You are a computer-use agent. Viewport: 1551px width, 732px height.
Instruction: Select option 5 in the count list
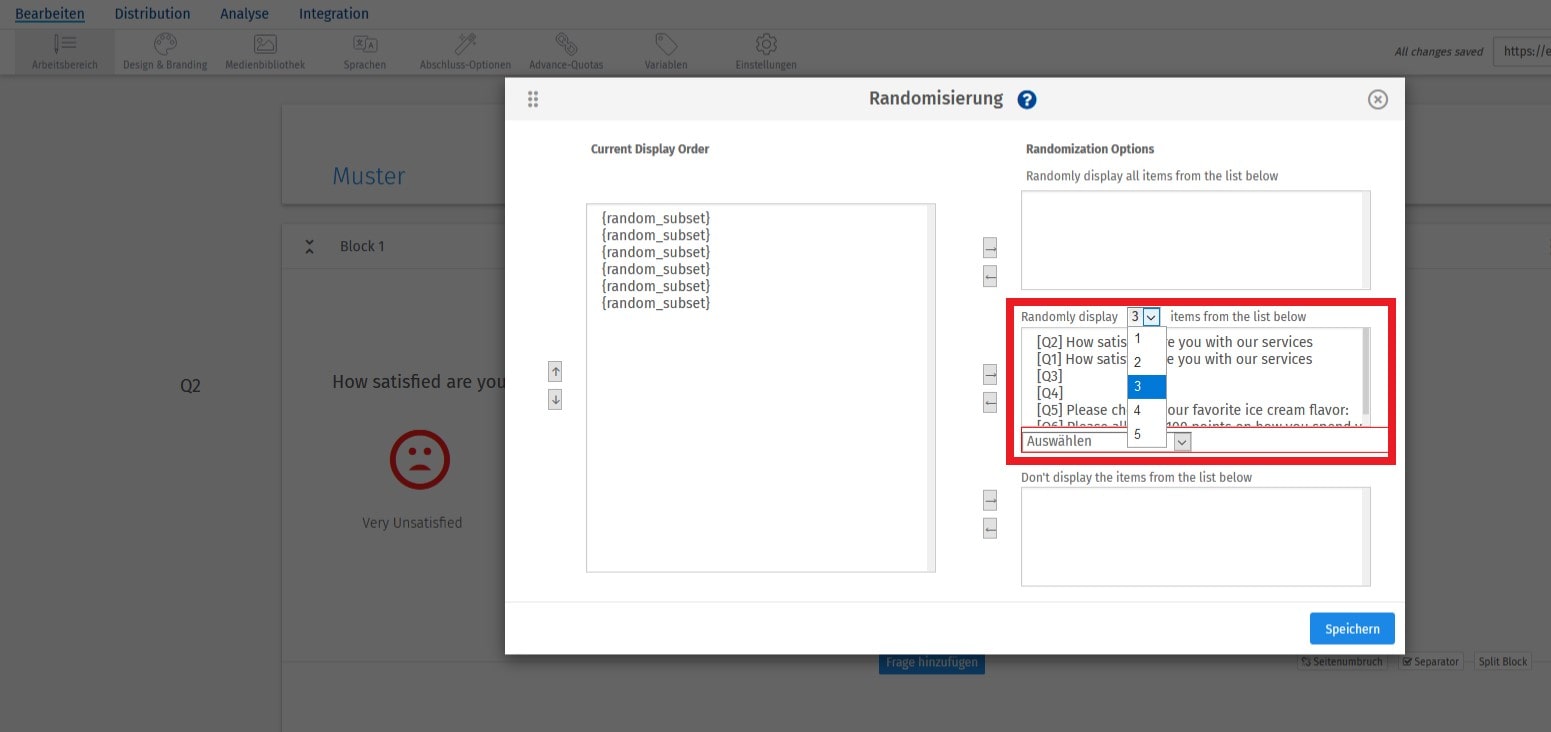click(x=1137, y=434)
